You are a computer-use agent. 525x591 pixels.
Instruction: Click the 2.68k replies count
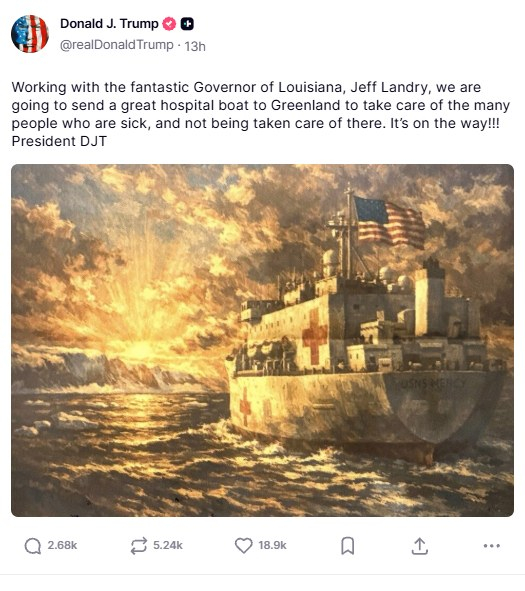coord(62,545)
